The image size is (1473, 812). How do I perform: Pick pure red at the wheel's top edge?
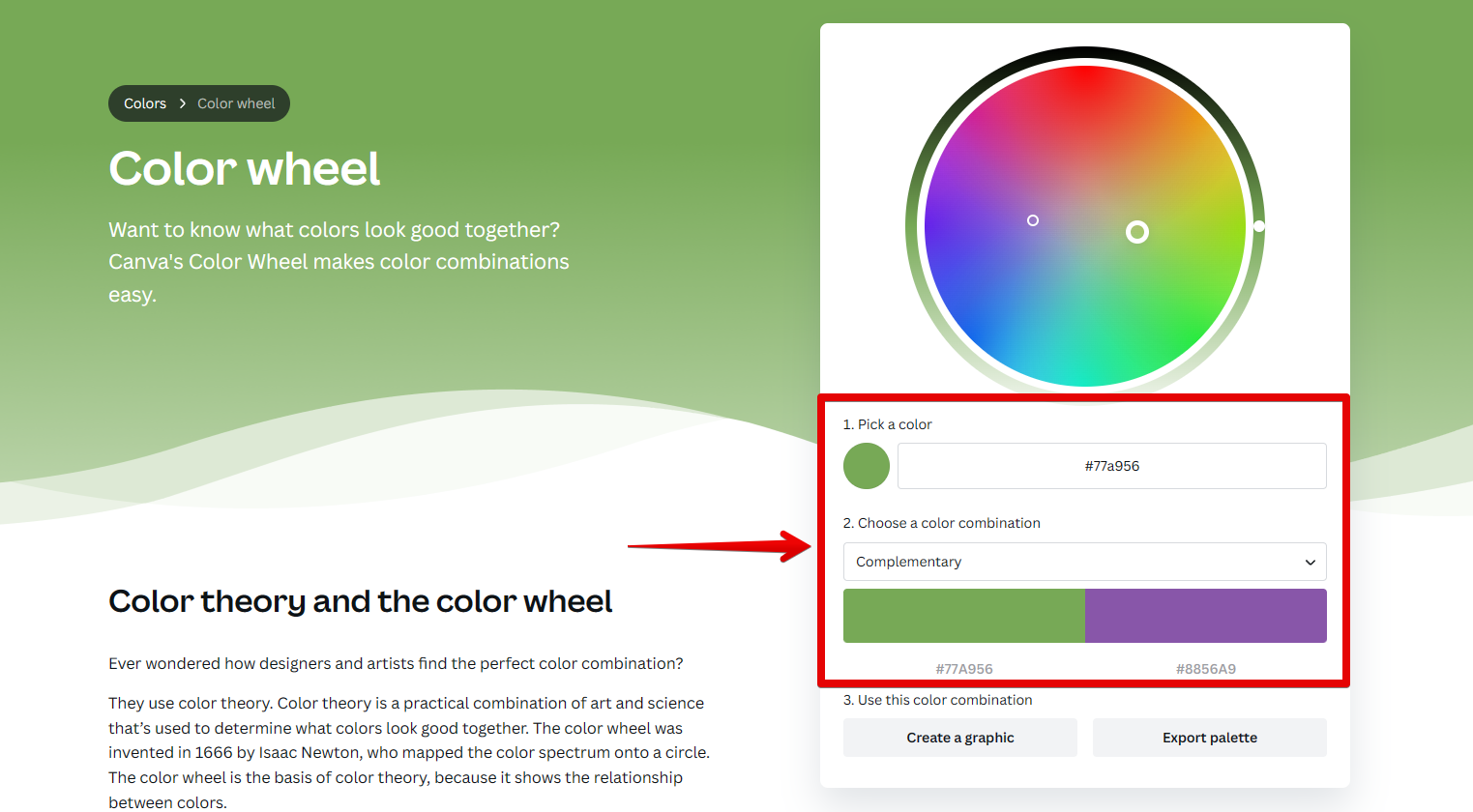tap(1085, 72)
